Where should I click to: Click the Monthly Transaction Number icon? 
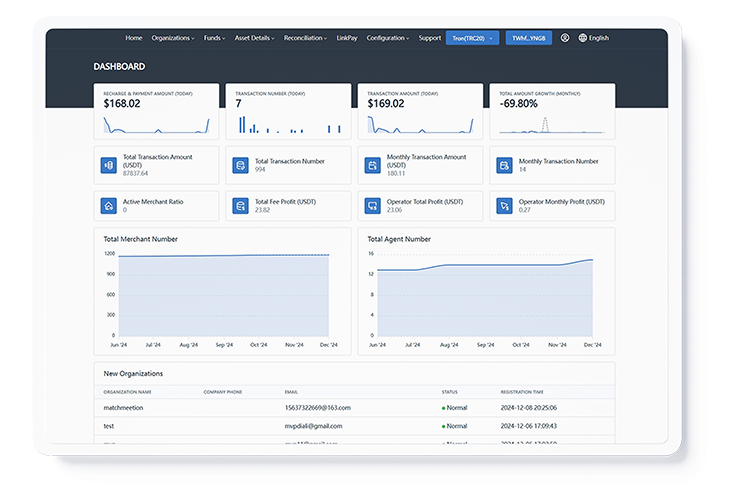pos(504,165)
